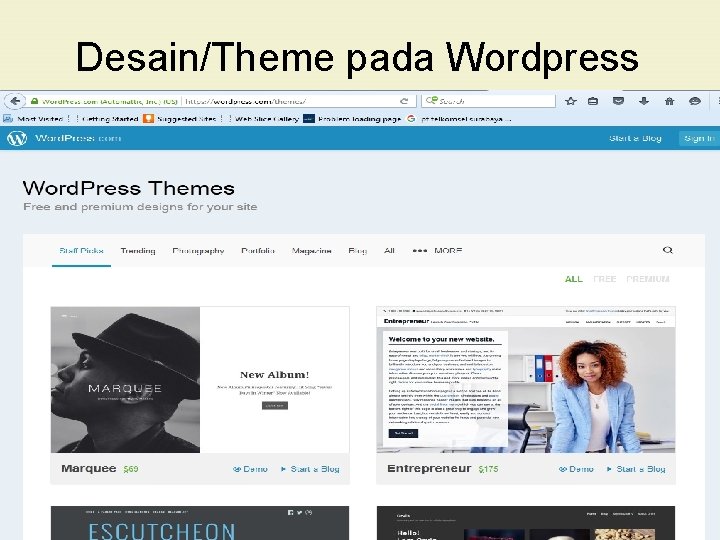720x540 pixels.
Task: Filter themes to FREE only
Action: pos(604,279)
